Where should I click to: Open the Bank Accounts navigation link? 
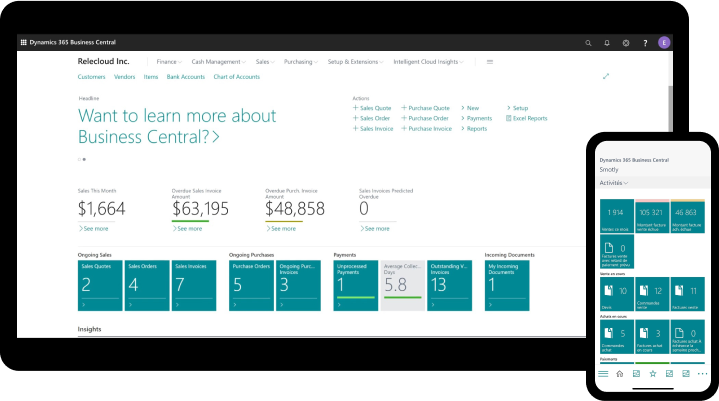(186, 77)
